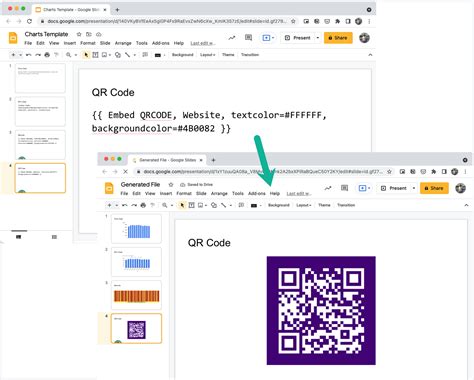Open new slide dropdown arrow in Charts Template toolbar
Image resolution: width=474 pixels, height=380 pixels.
20,55
